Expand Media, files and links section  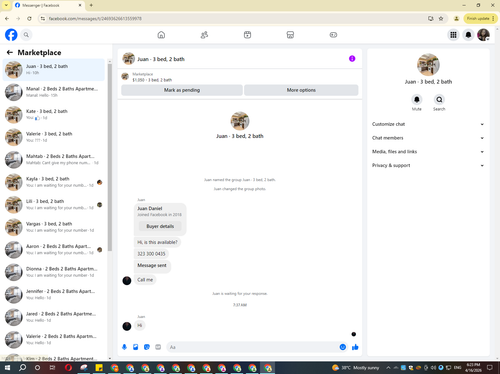pyautogui.click(x=428, y=151)
